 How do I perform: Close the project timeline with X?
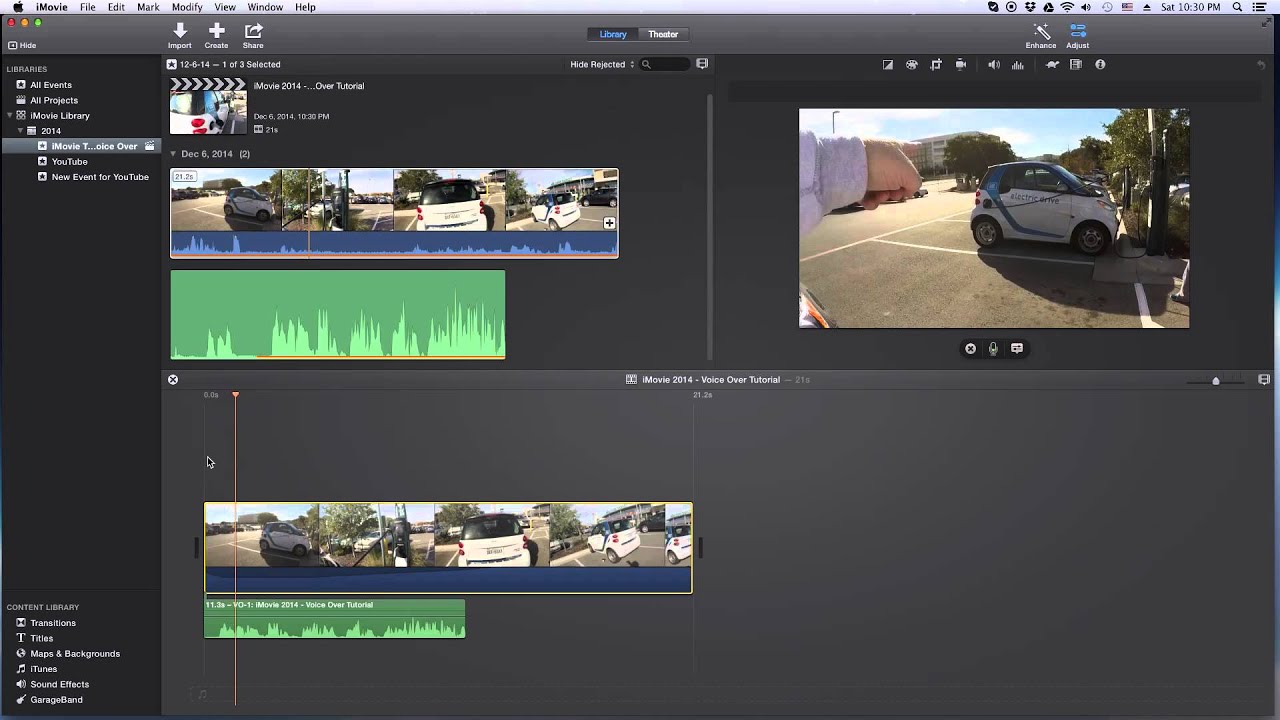pyautogui.click(x=173, y=380)
